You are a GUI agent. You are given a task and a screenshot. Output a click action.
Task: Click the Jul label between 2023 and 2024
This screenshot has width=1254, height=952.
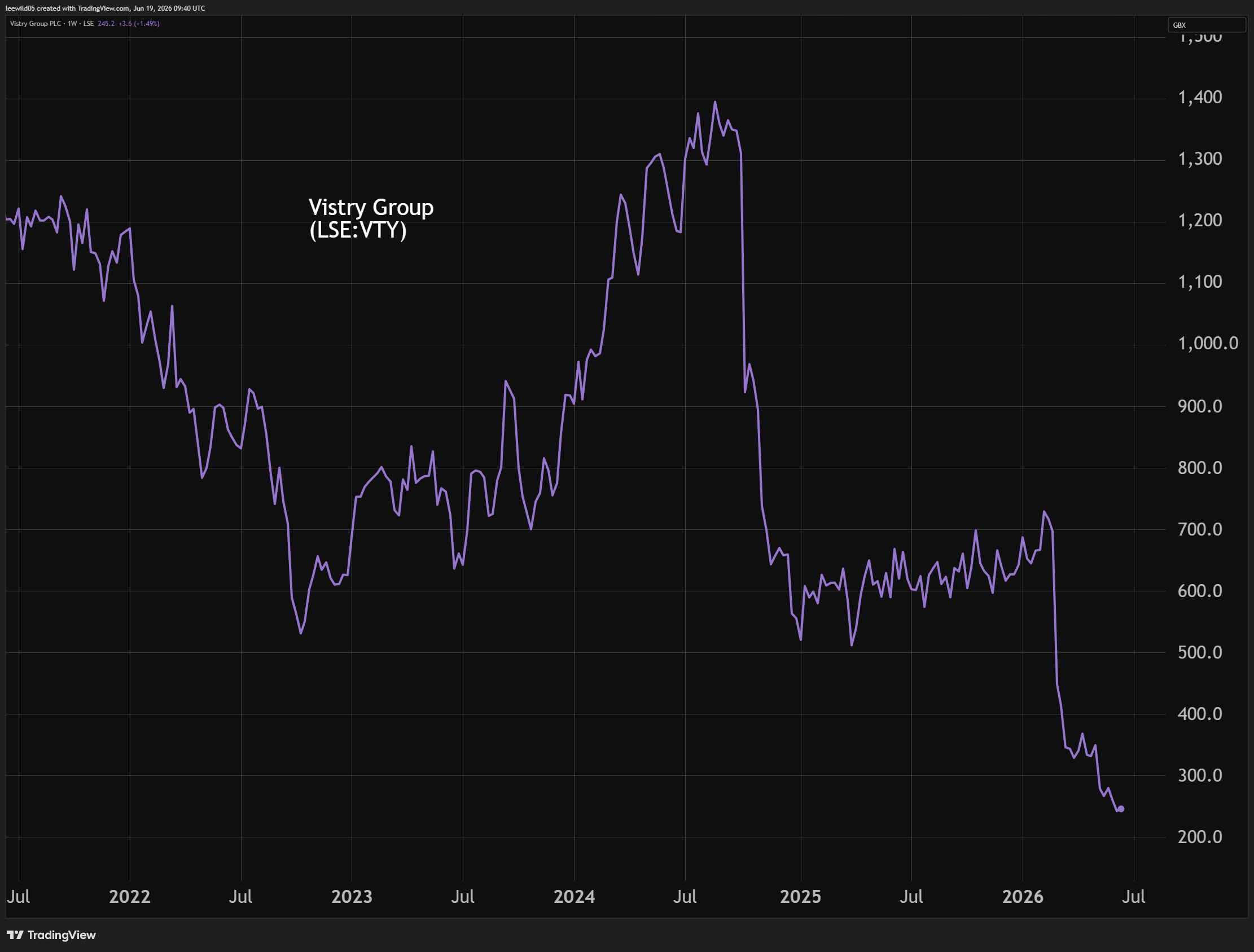[x=463, y=897]
